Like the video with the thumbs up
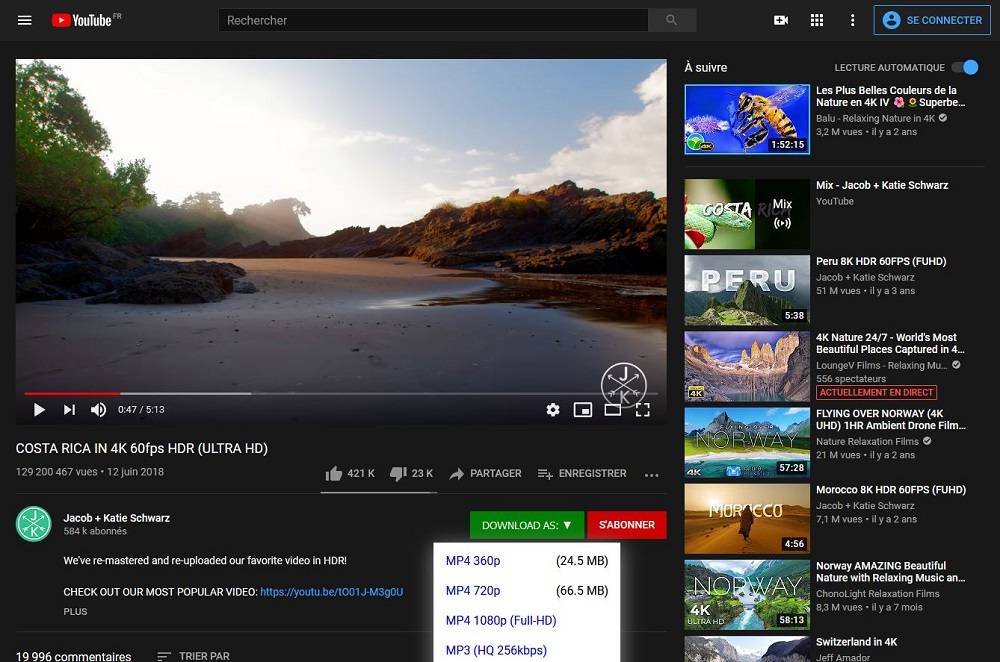Image resolution: width=1000 pixels, height=662 pixels. click(335, 473)
